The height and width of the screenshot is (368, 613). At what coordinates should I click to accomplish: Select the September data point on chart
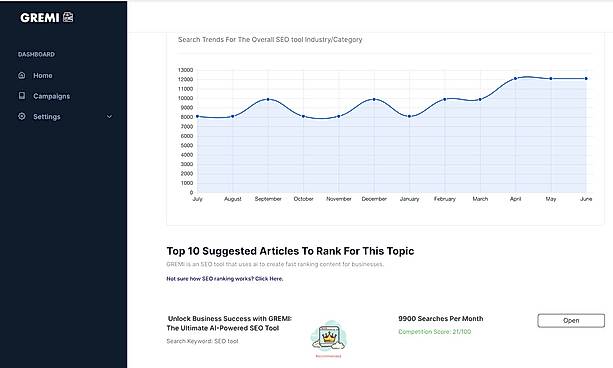[268, 99]
